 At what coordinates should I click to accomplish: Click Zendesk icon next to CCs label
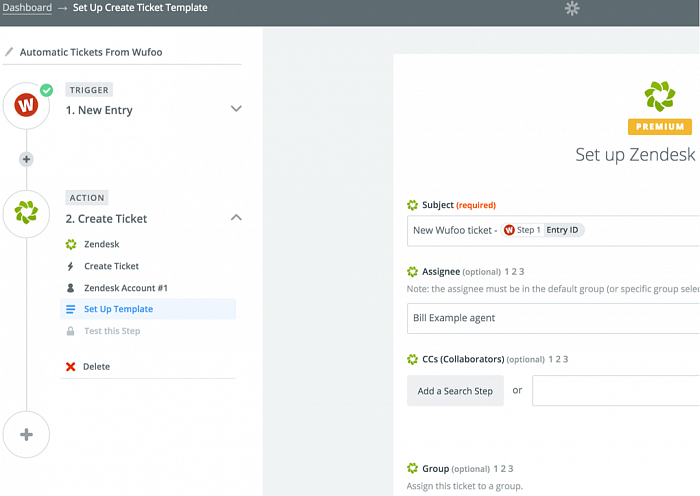tap(412, 359)
